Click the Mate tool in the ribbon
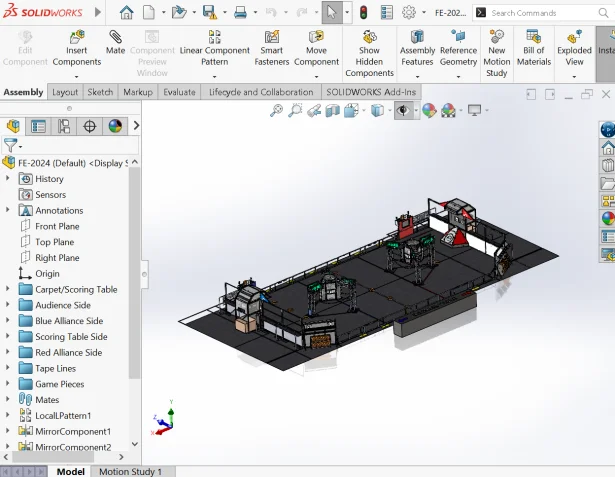Viewport: 615px width, 477px height. [116, 44]
